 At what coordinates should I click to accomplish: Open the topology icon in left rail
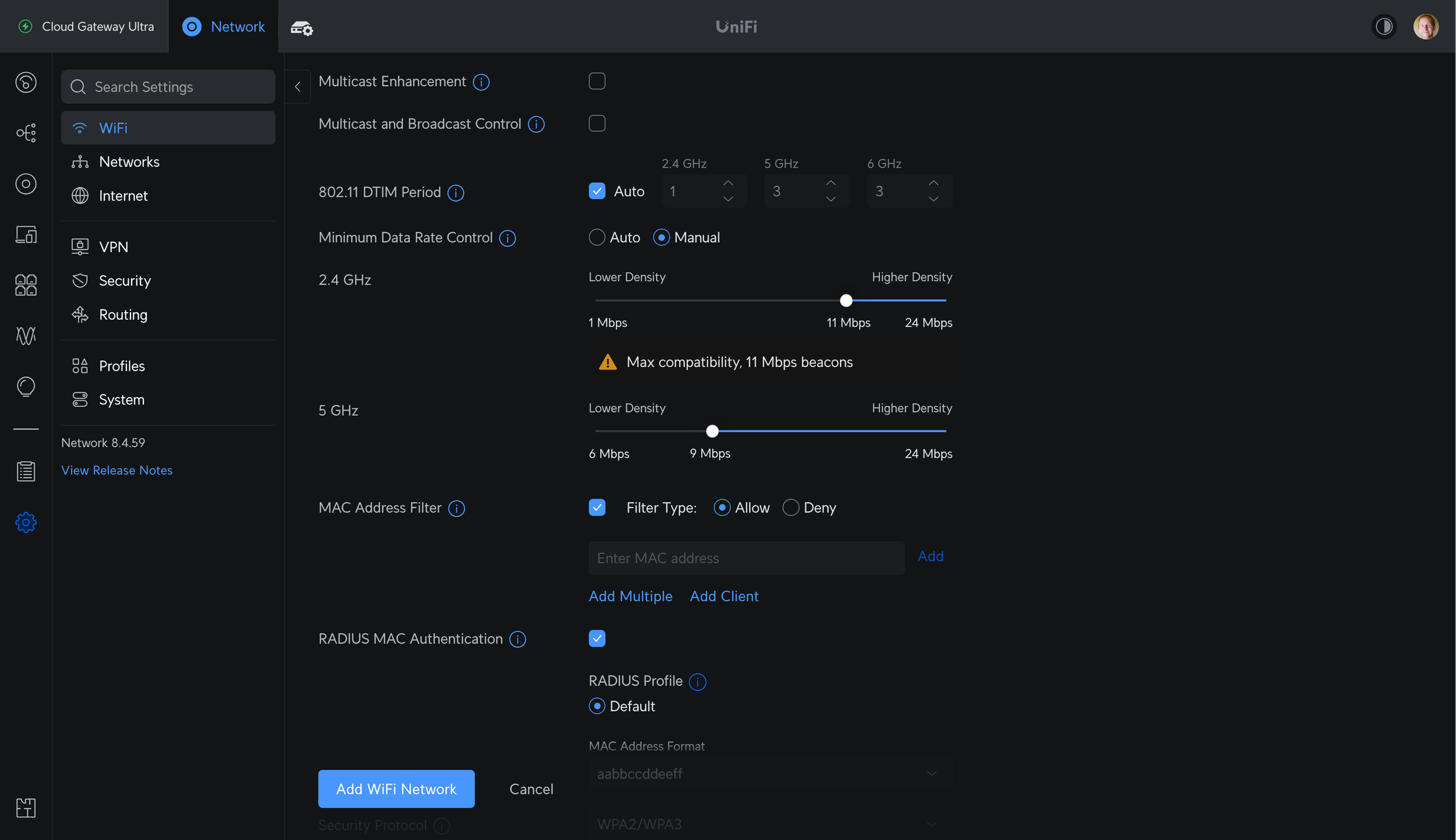[x=26, y=133]
